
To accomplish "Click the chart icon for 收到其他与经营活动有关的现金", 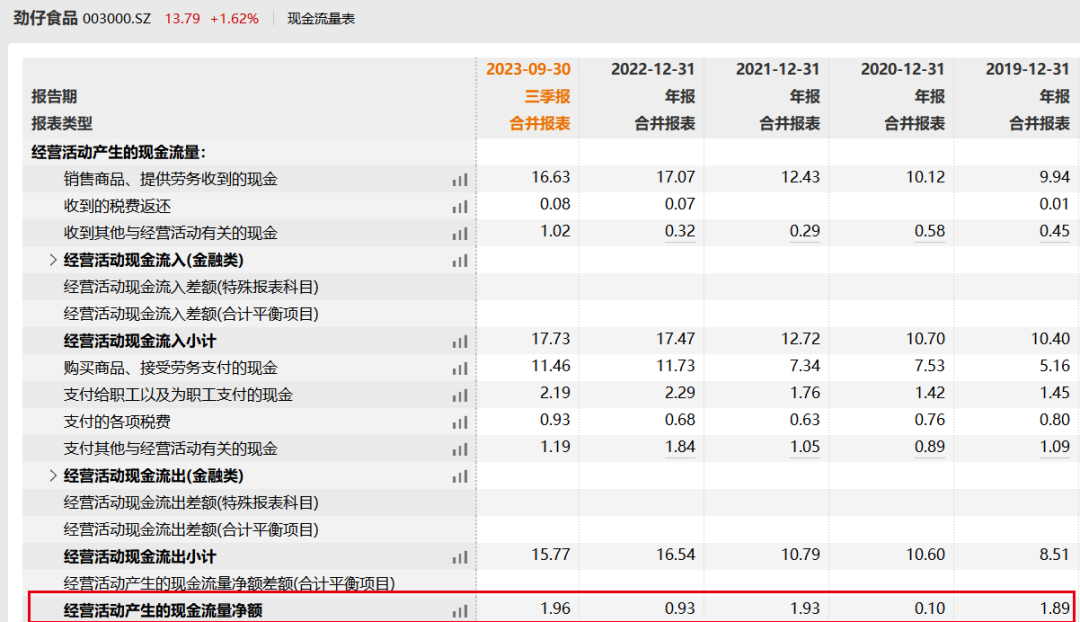I will [459, 232].
